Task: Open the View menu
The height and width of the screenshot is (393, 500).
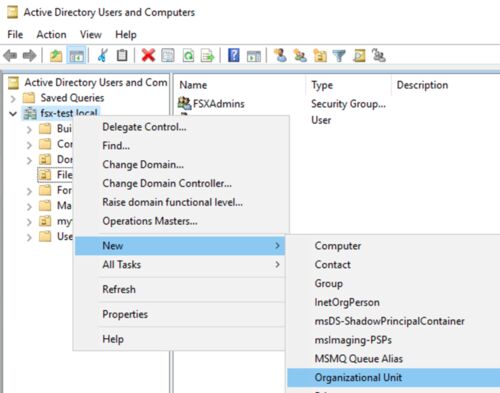Action: (91, 34)
